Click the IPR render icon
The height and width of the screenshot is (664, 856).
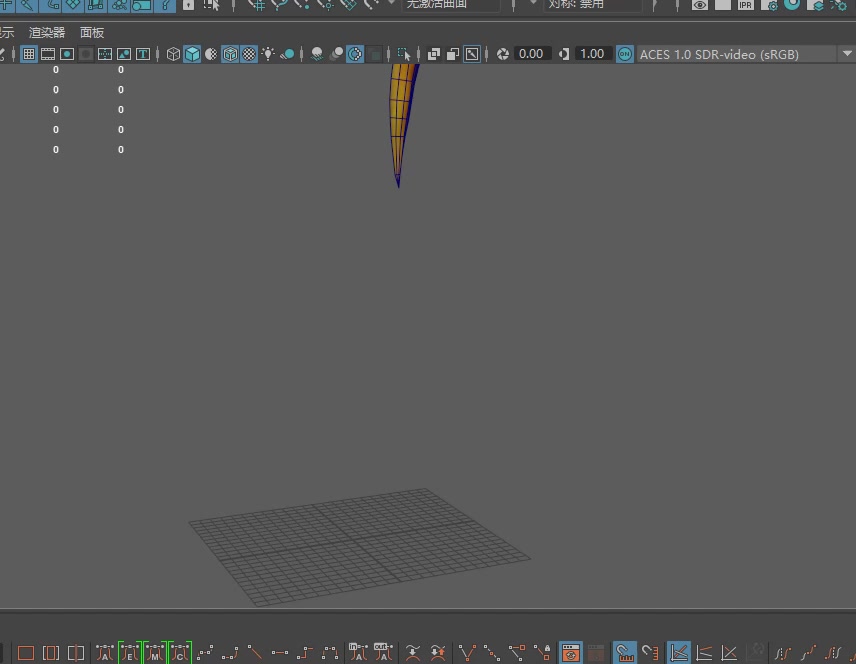(746, 5)
